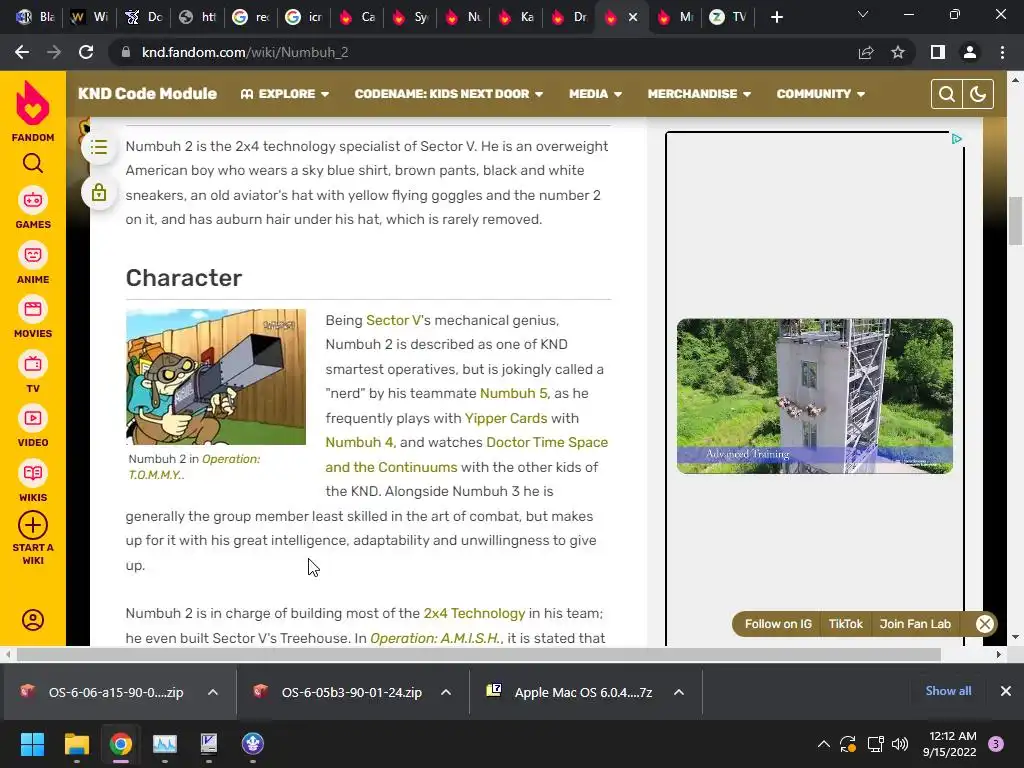Screen dimensions: 1024x768
Task: Click the AdChoices icon on the ad
Action: [957, 139]
